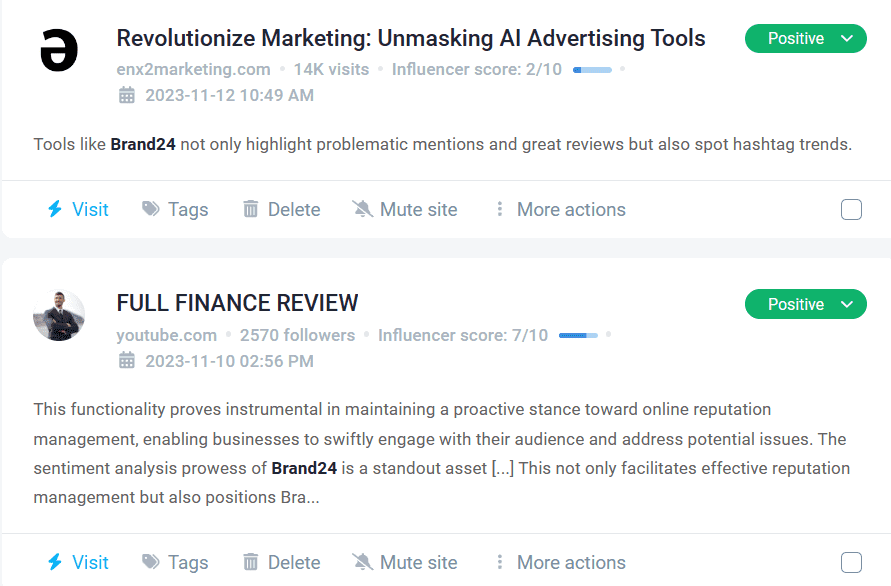The width and height of the screenshot is (891, 586).
Task: Tick the checkbox for FULL FINANCE REVIEW
Action: point(851,562)
